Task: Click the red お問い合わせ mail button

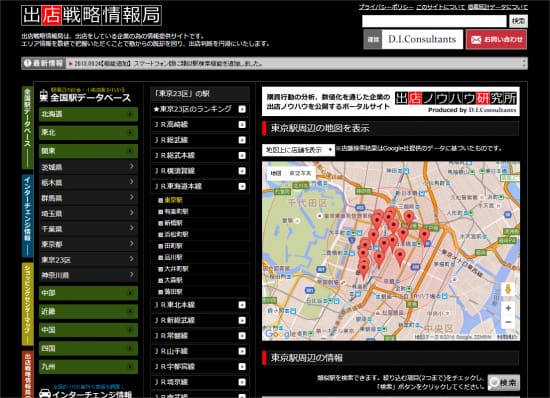Action: pyautogui.click(x=496, y=39)
